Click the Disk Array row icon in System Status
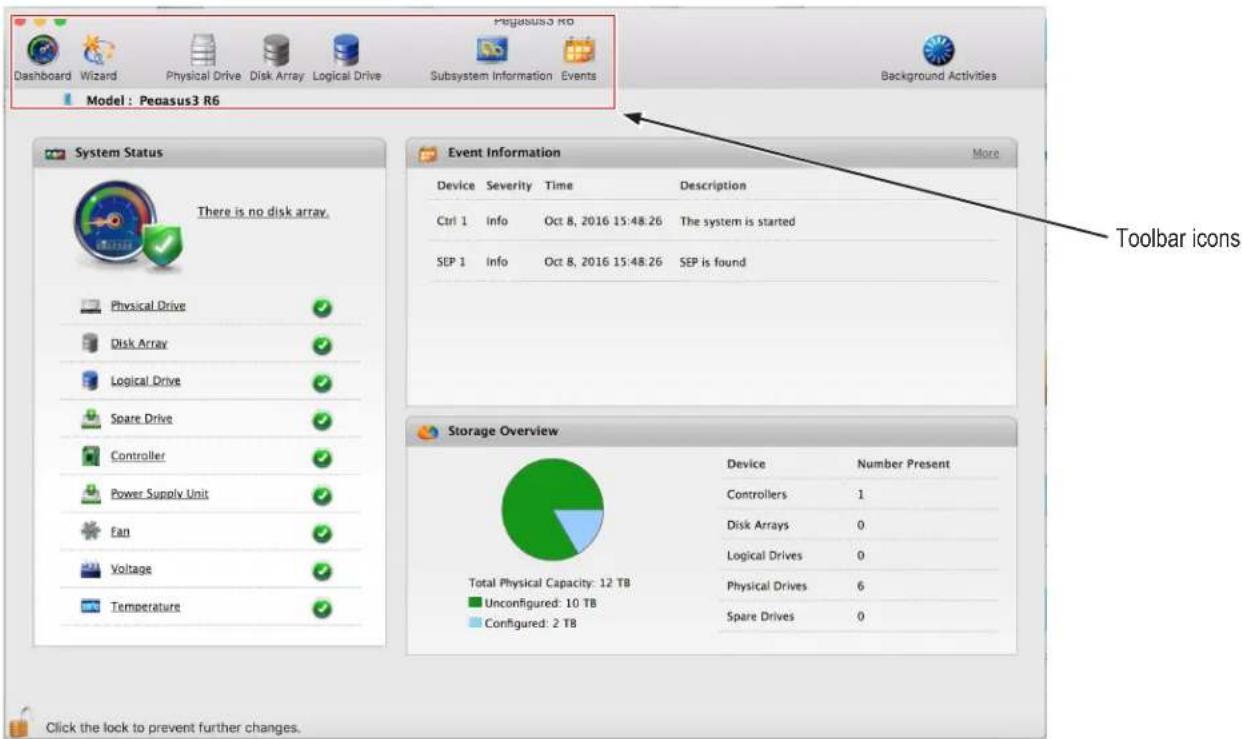The image size is (1242, 739). (x=91, y=343)
